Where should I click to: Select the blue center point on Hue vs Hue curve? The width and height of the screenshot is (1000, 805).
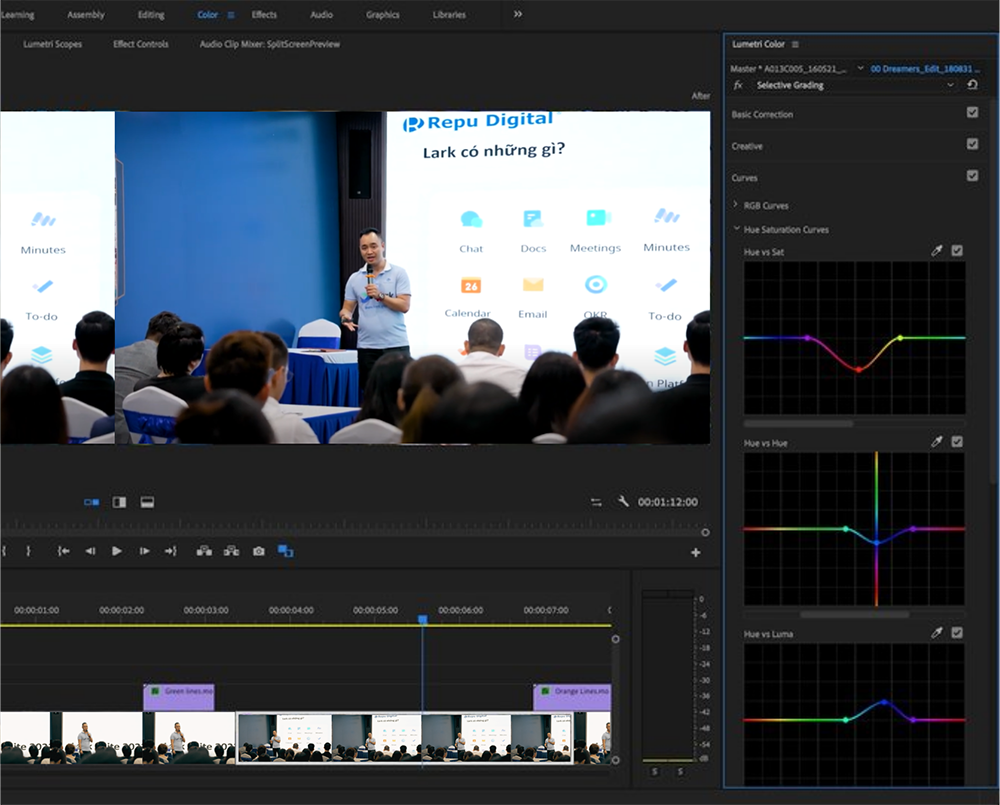click(x=876, y=543)
